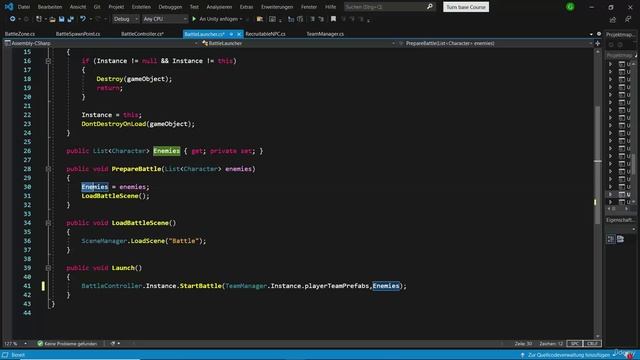Click the "Battle" string literal on line 36
This screenshot has height=360, width=640.
click(184, 241)
